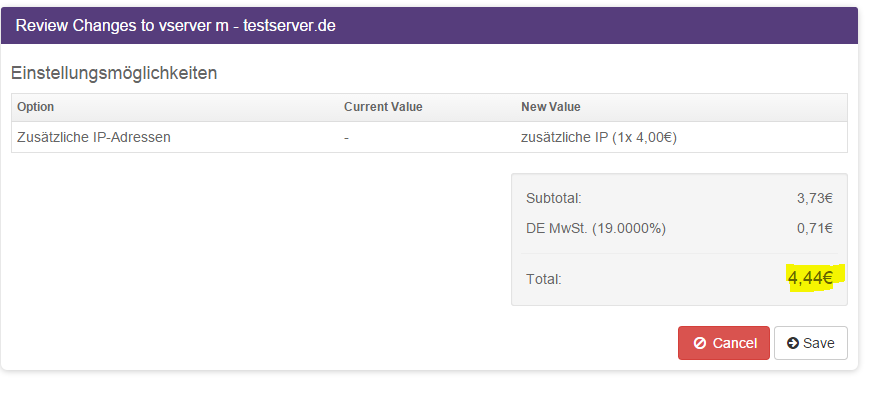Click the Save button
This screenshot has width=880, height=396.
pyautogui.click(x=810, y=343)
